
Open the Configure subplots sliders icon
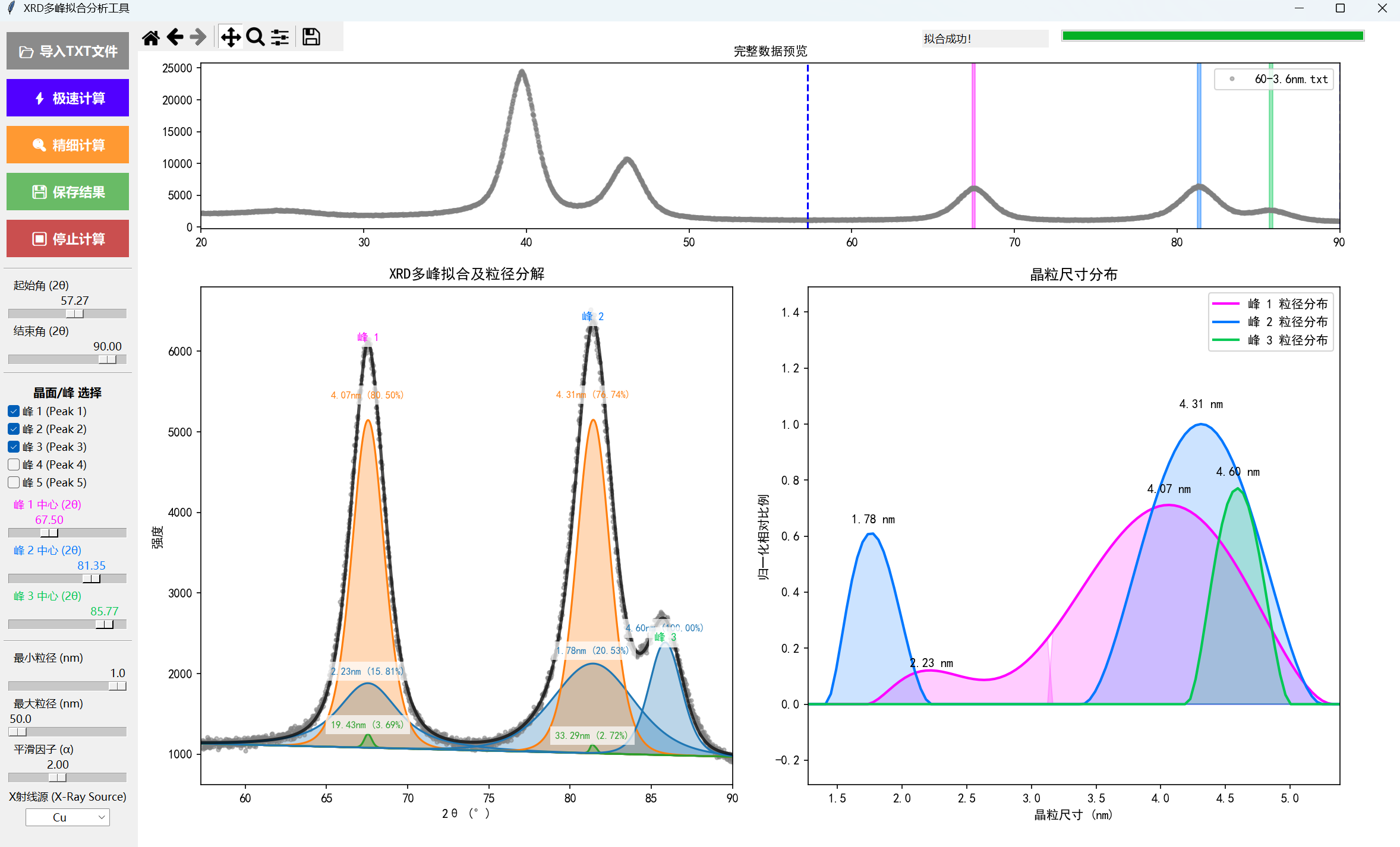[x=280, y=37]
